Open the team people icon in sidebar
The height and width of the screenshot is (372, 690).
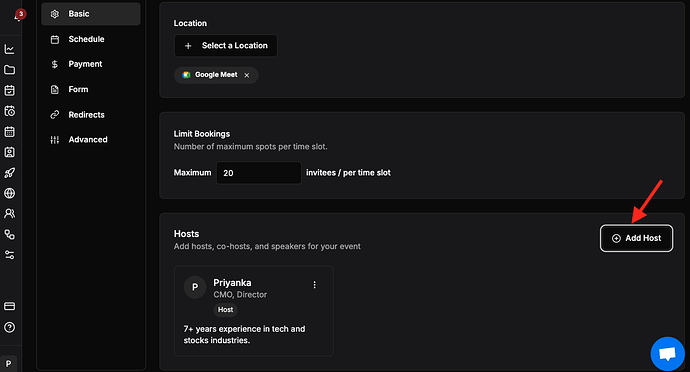click(9, 214)
